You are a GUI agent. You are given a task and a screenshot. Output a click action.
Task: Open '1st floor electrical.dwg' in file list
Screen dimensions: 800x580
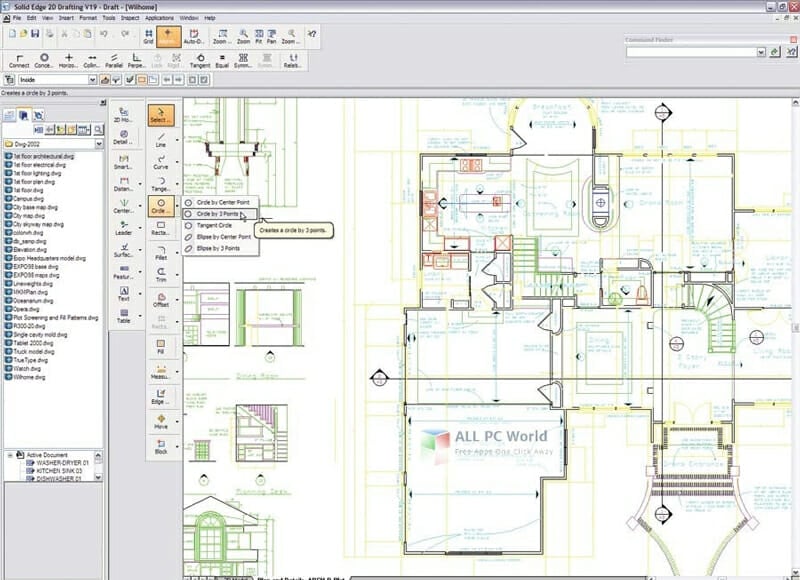pyautogui.click(x=35, y=165)
